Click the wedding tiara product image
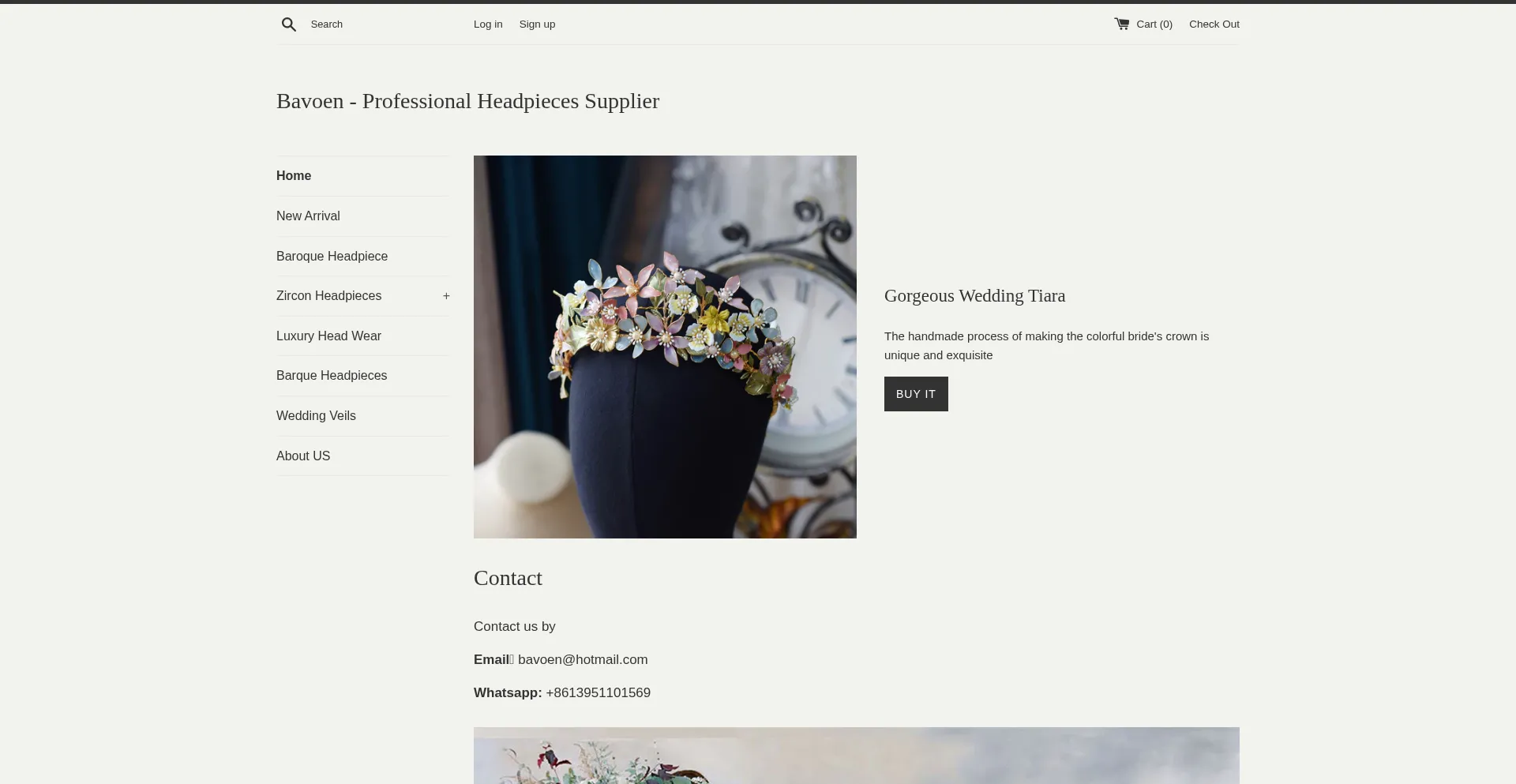 (x=665, y=347)
